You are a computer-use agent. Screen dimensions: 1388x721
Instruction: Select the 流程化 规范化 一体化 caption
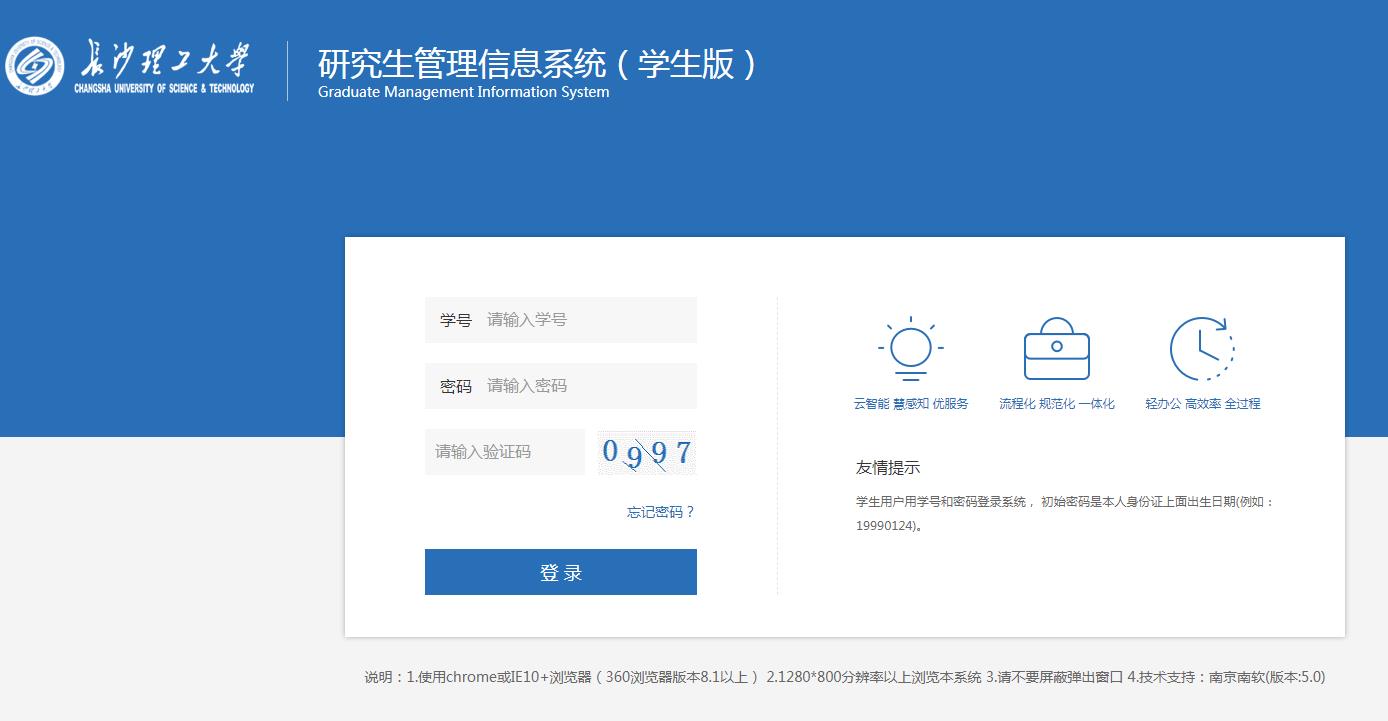point(1056,404)
